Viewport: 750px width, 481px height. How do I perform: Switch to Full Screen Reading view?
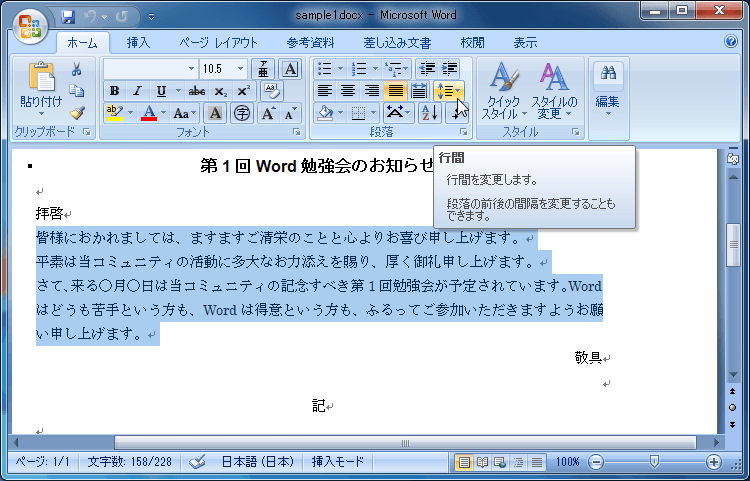tap(482, 462)
